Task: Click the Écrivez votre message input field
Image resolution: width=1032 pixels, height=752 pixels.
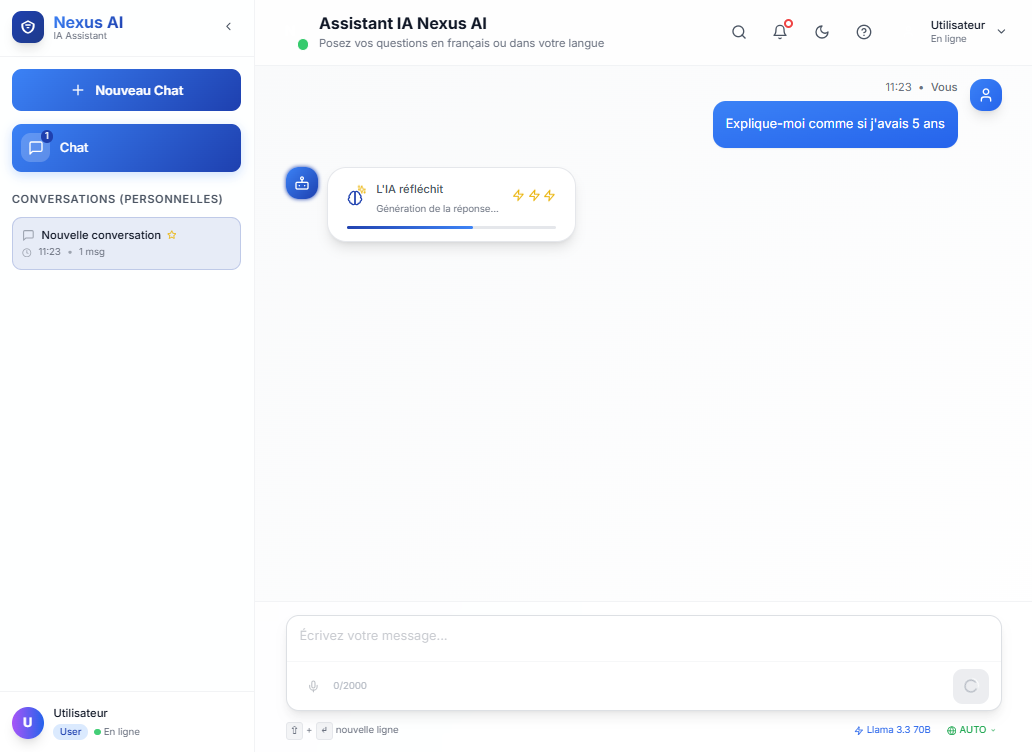Action: 643,636
